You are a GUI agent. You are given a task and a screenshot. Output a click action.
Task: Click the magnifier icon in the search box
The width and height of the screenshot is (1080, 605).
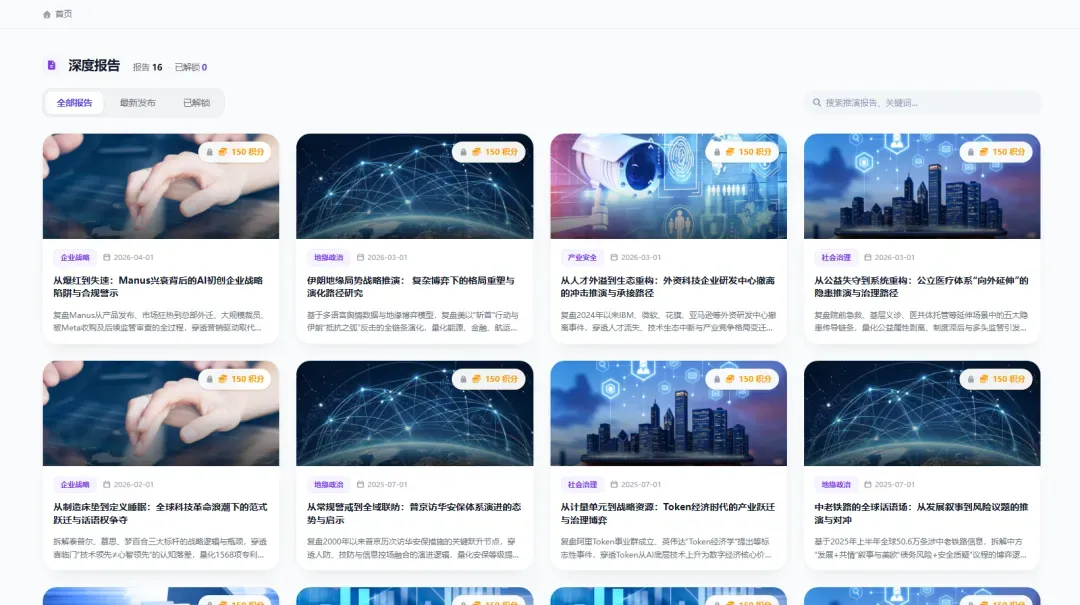click(x=817, y=103)
